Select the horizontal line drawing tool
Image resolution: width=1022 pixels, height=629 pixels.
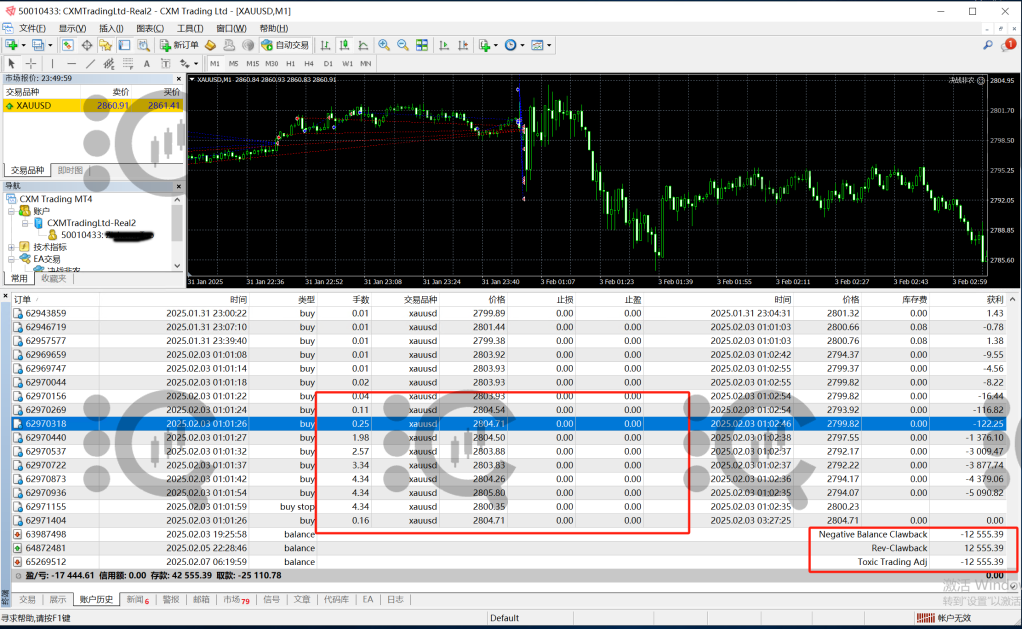click(70, 63)
